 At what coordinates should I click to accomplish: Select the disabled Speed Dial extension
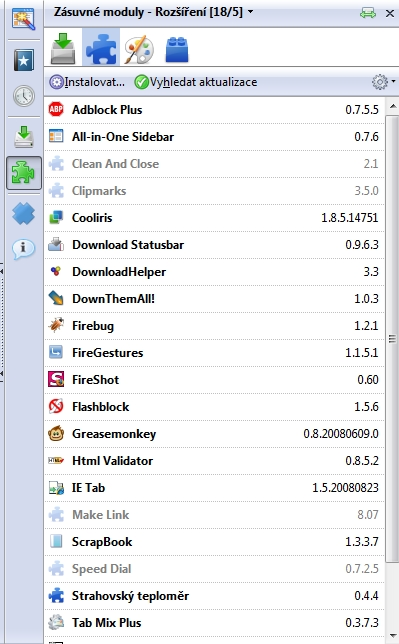pyautogui.click(x=214, y=569)
